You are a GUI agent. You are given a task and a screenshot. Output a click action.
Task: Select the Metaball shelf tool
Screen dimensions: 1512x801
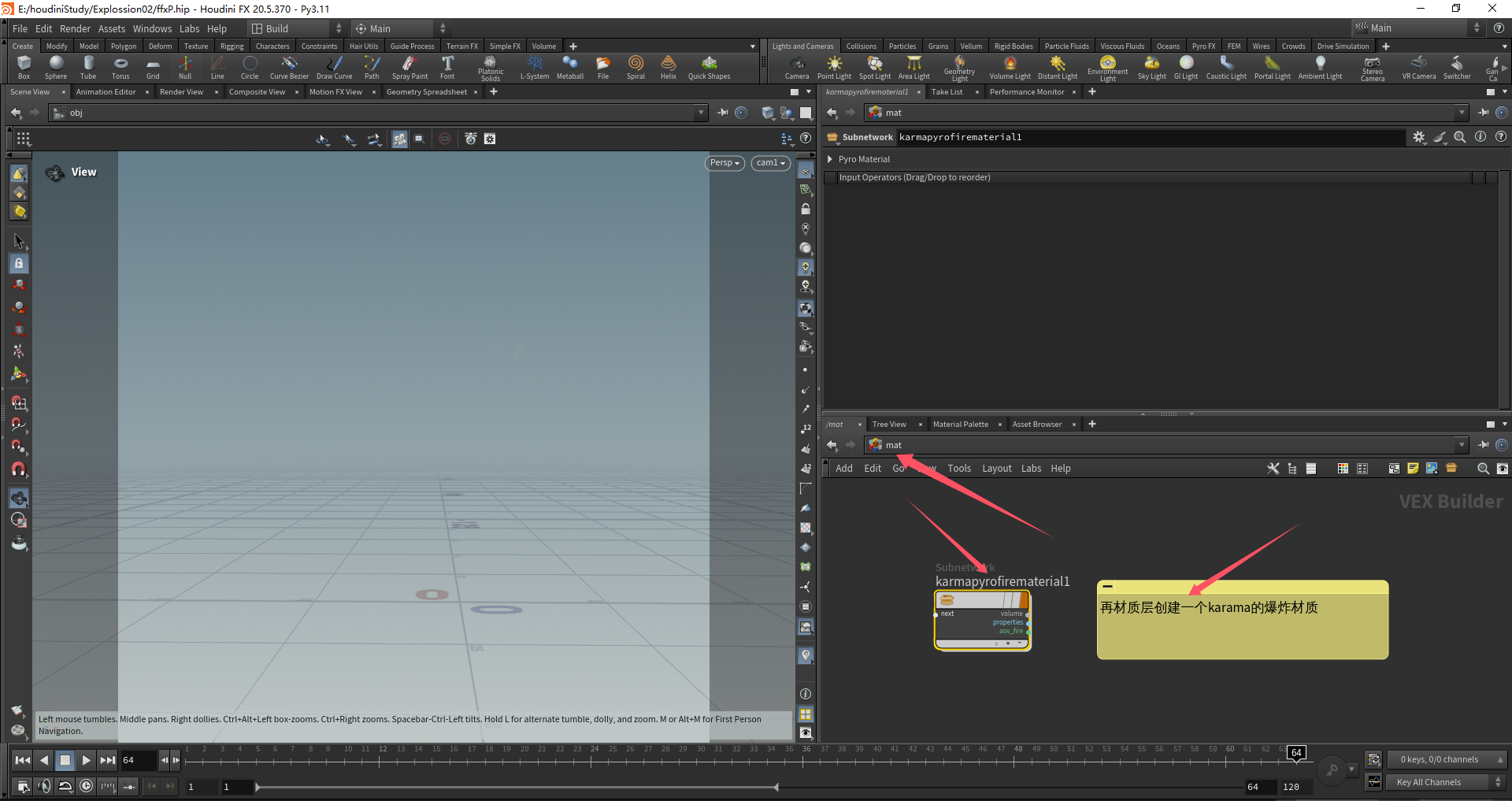pos(570,68)
